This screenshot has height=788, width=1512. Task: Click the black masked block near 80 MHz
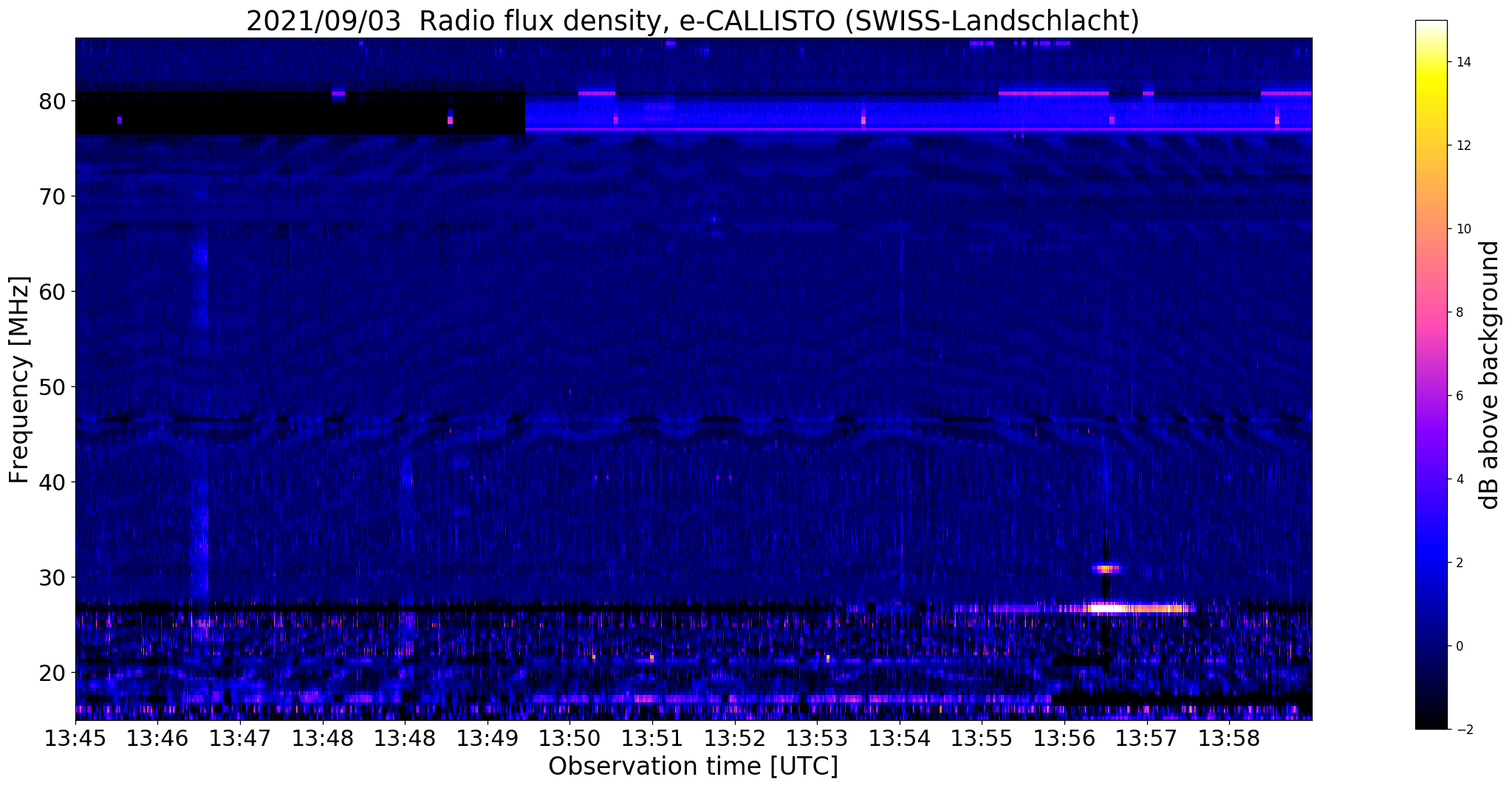click(x=300, y=112)
